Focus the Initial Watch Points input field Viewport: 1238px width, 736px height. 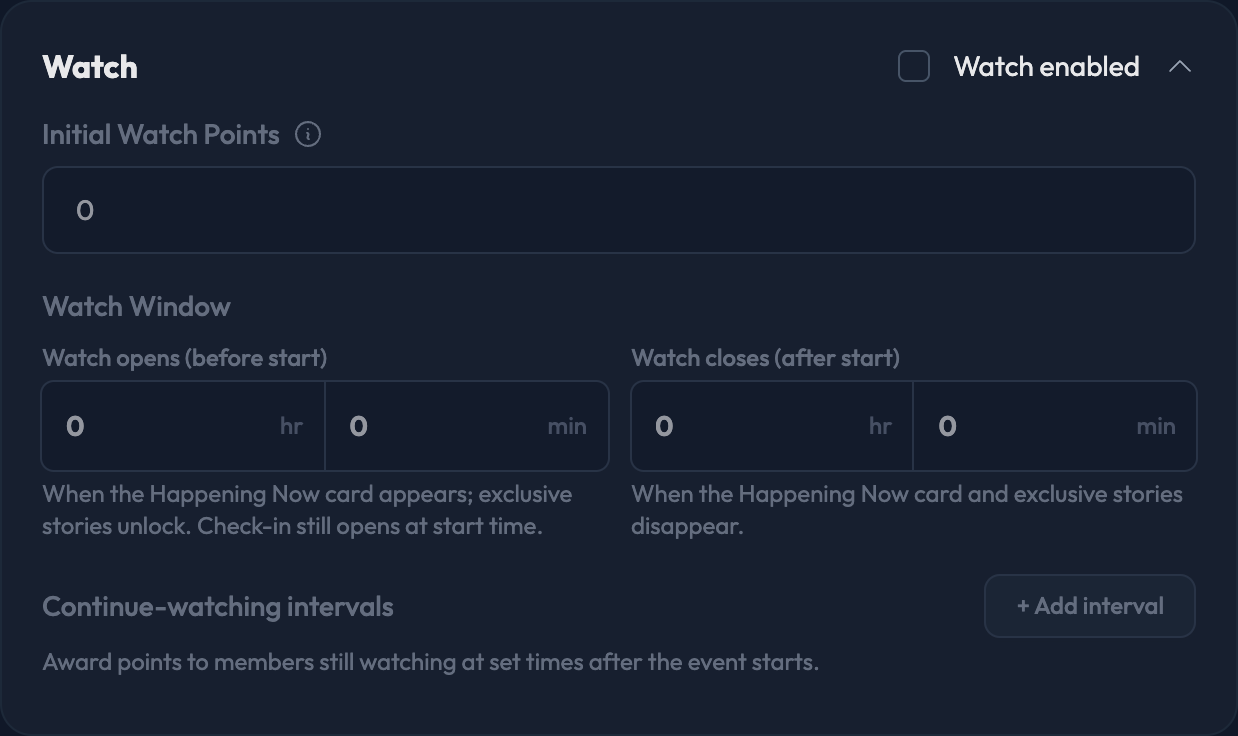619,210
